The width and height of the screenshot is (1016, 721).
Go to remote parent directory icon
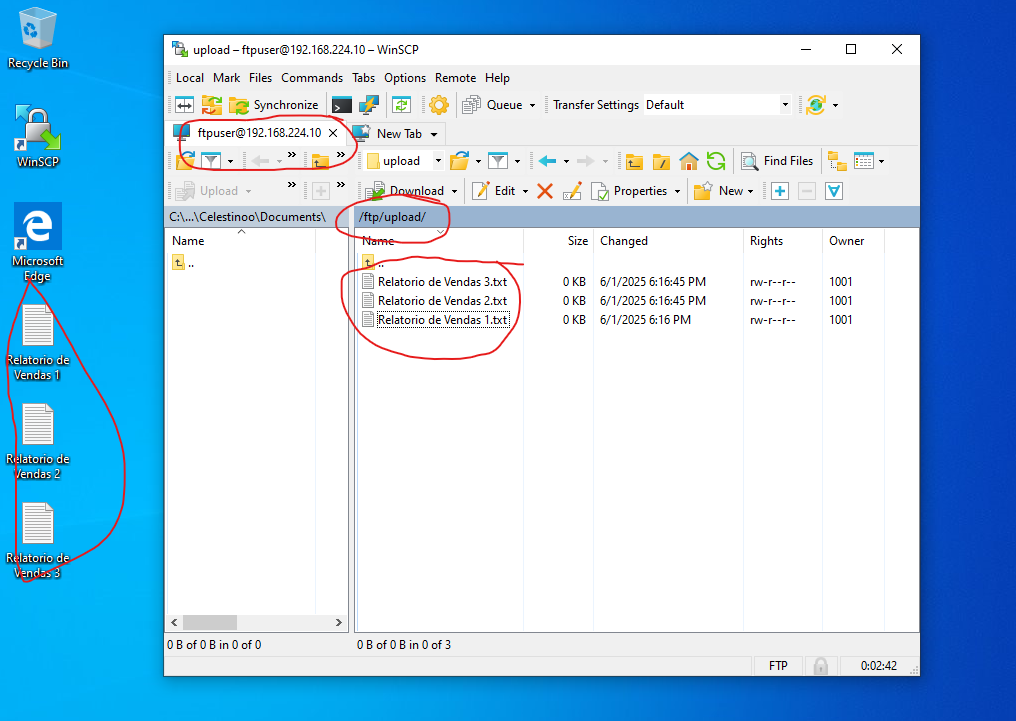[x=634, y=161]
